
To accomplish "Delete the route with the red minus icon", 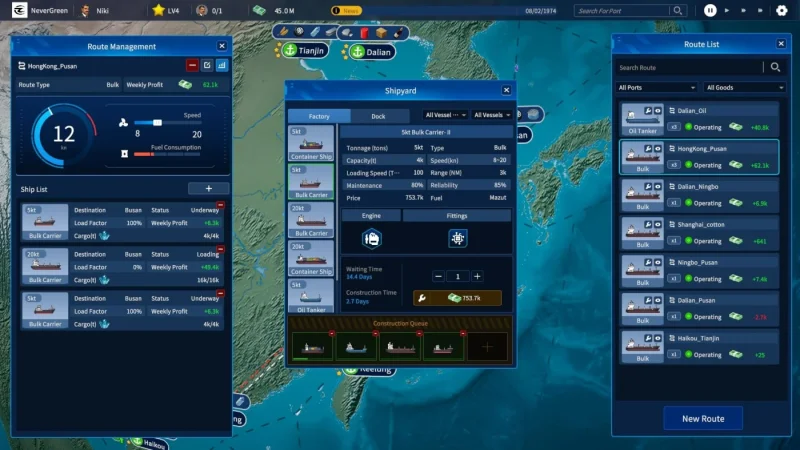I will [x=192, y=66].
